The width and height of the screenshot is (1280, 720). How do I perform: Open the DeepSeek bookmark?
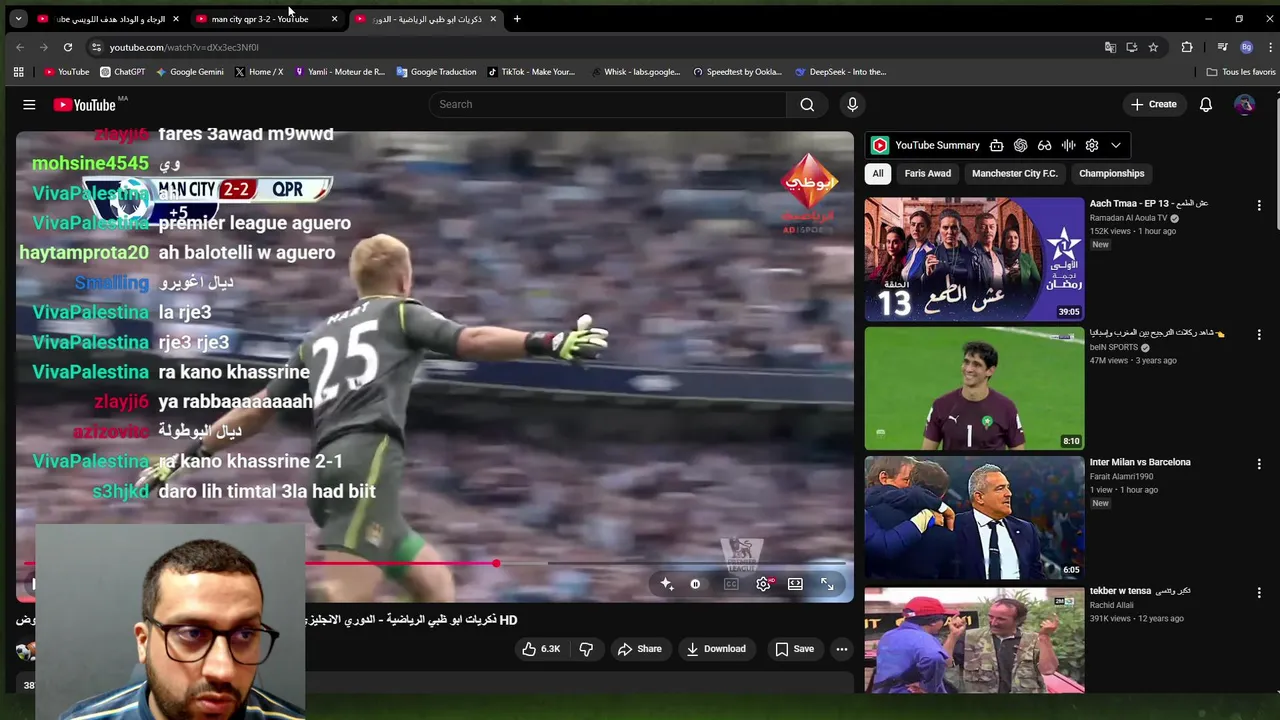pyautogui.click(x=840, y=72)
